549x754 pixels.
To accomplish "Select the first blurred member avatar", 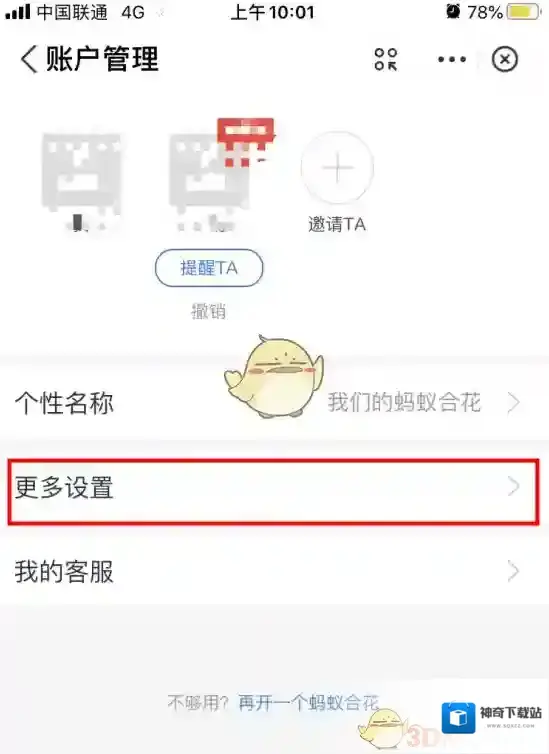I will point(81,174).
